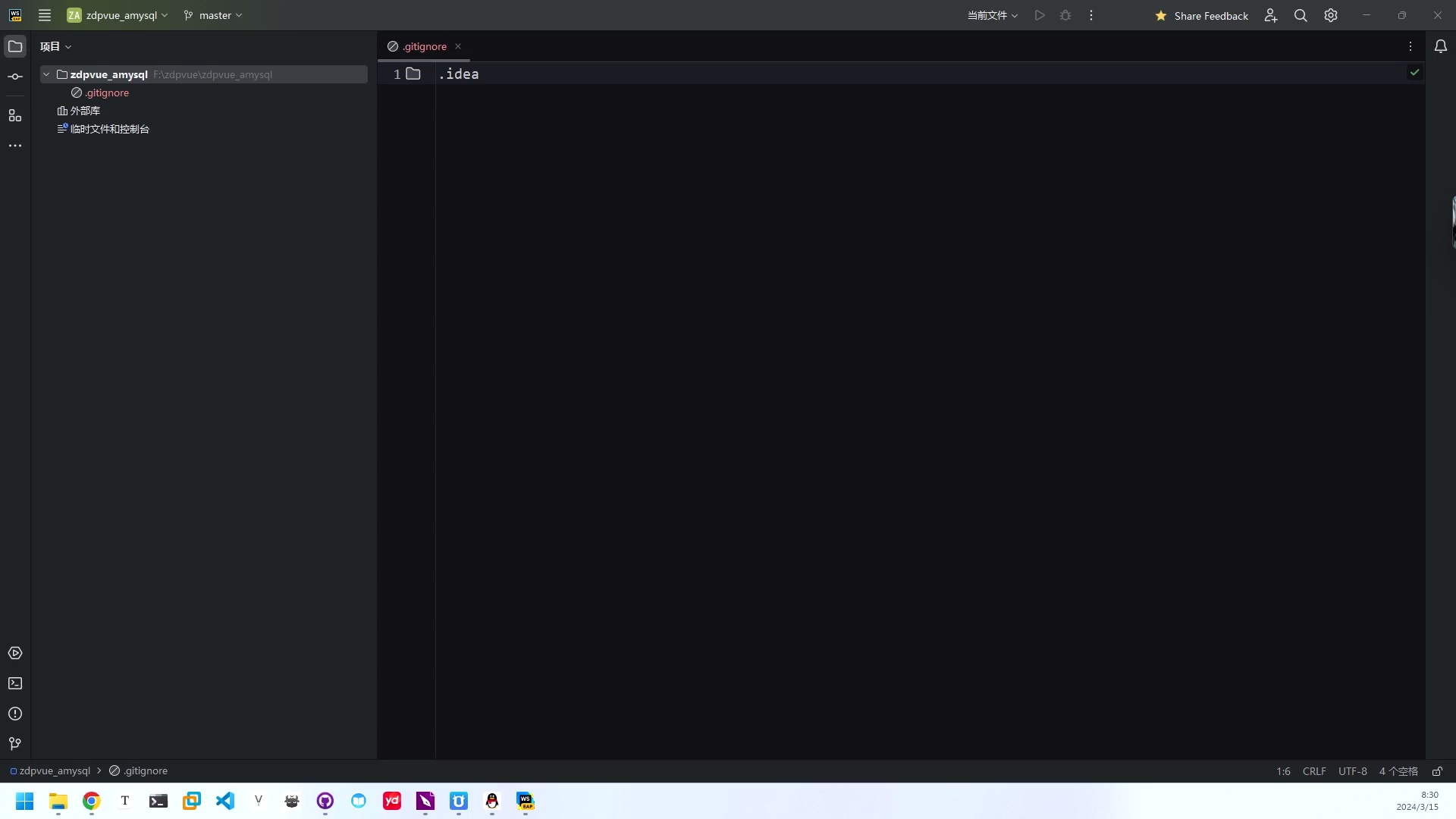Viewport: 1456px width, 819px height.
Task: Open the Structure tool window
Action: coord(15,115)
